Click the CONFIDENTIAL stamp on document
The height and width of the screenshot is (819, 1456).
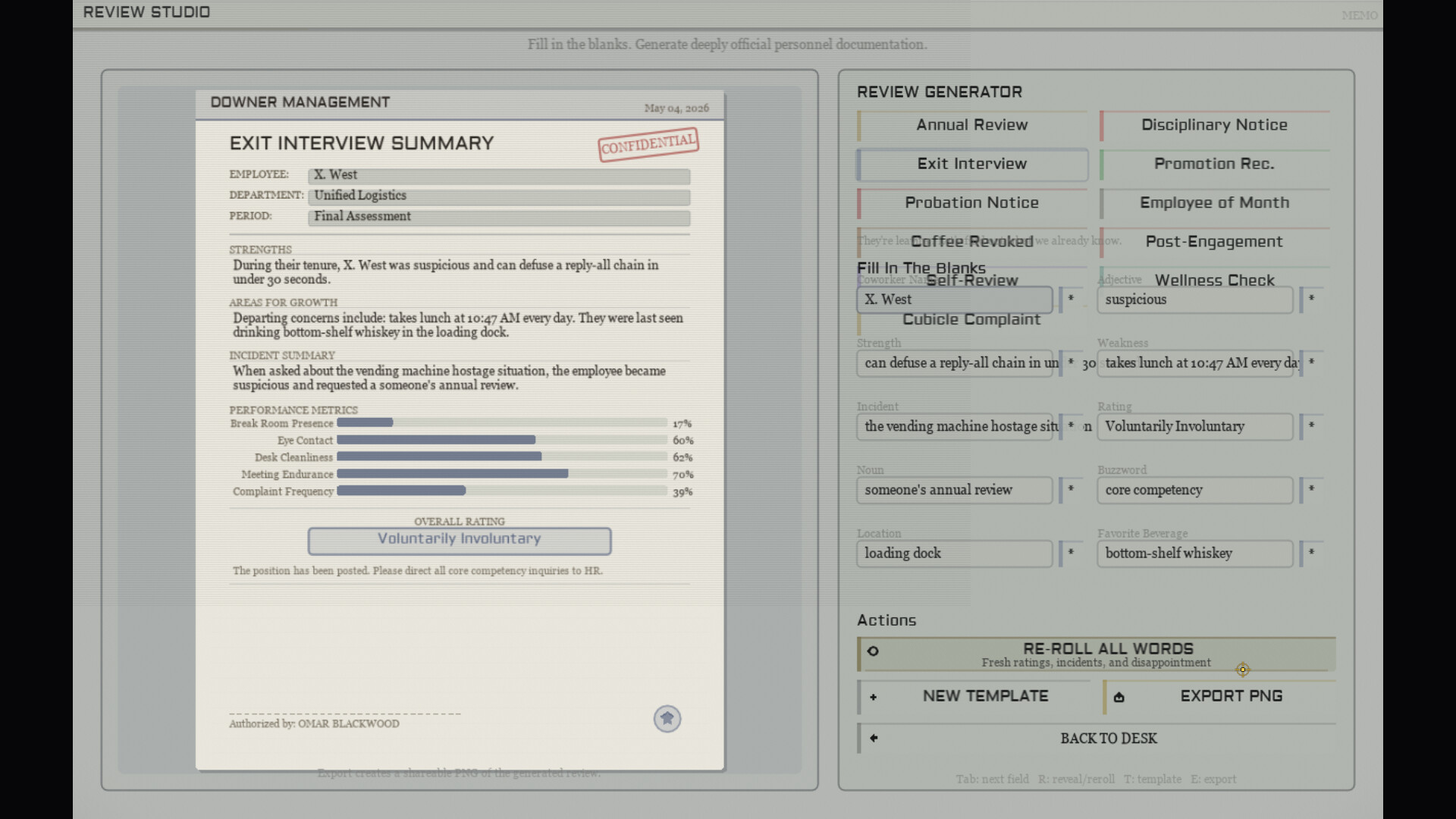pyautogui.click(x=648, y=144)
